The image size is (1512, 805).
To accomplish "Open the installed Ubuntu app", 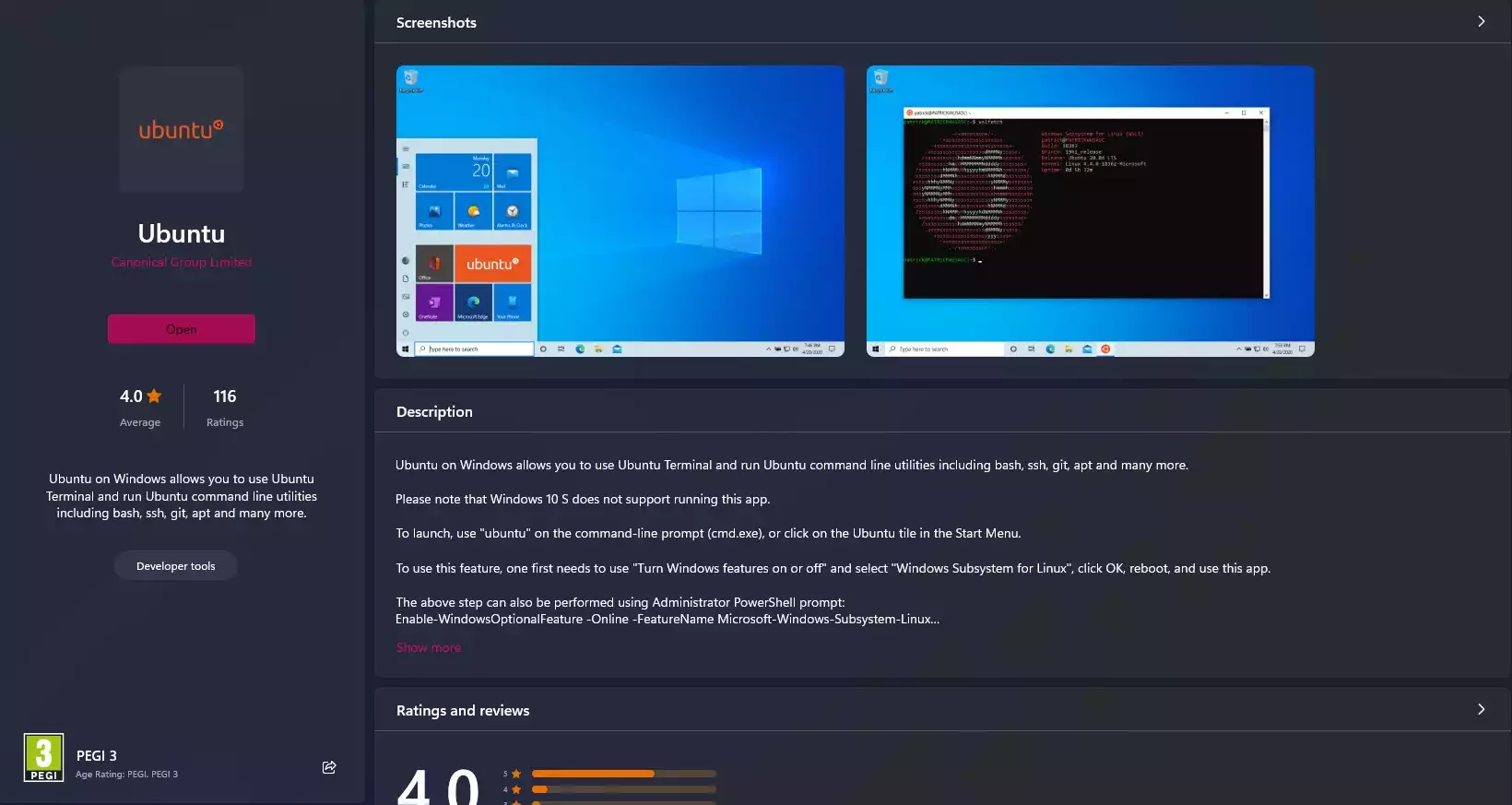I will click(x=182, y=329).
